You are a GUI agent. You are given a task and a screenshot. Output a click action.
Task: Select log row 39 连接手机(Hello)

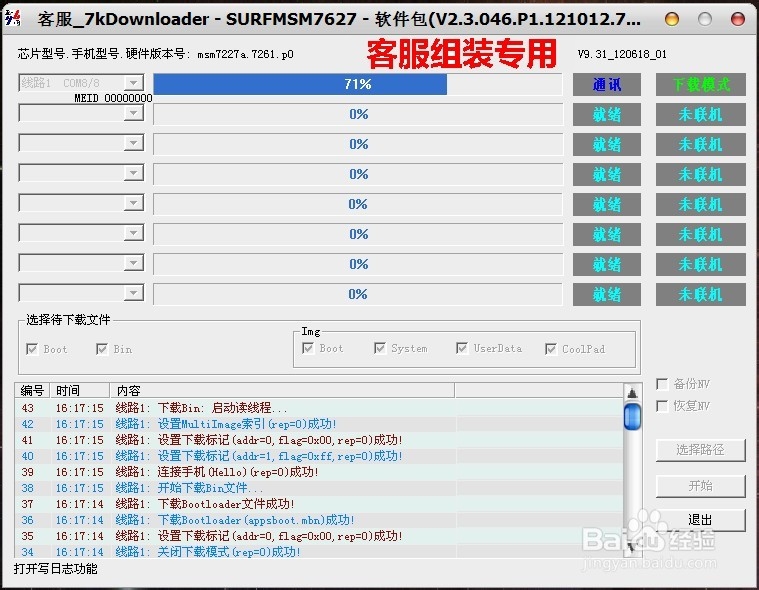point(319,472)
